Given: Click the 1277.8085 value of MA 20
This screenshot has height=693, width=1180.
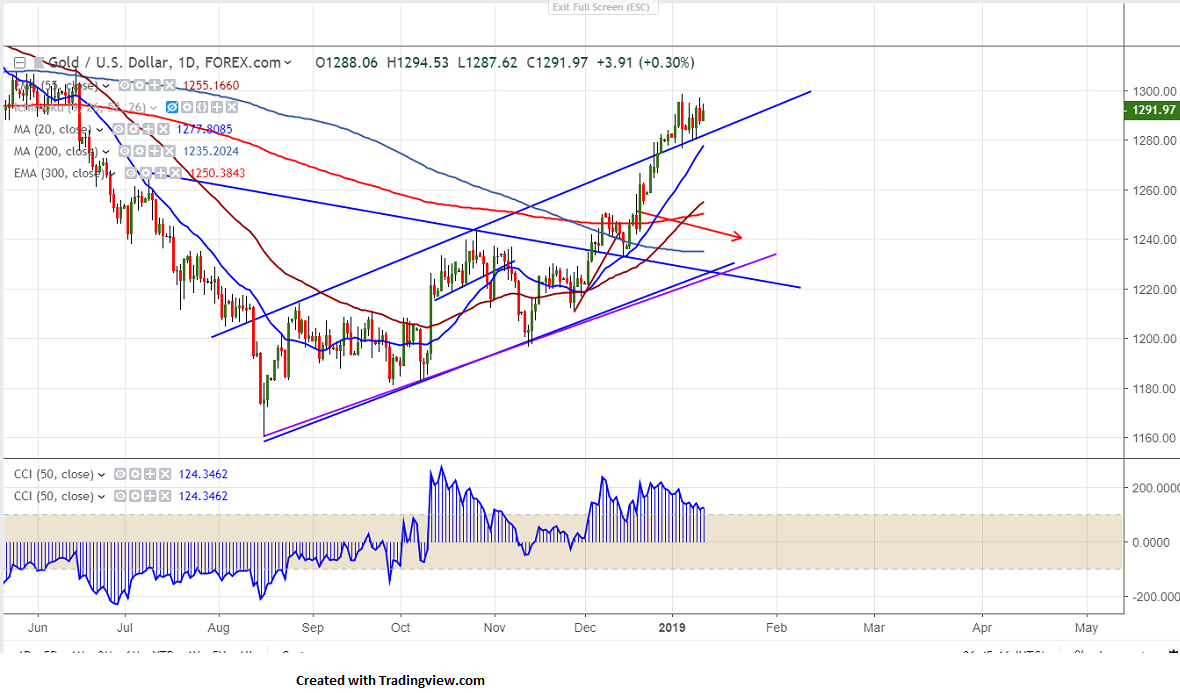Looking at the screenshot, I should [x=205, y=129].
